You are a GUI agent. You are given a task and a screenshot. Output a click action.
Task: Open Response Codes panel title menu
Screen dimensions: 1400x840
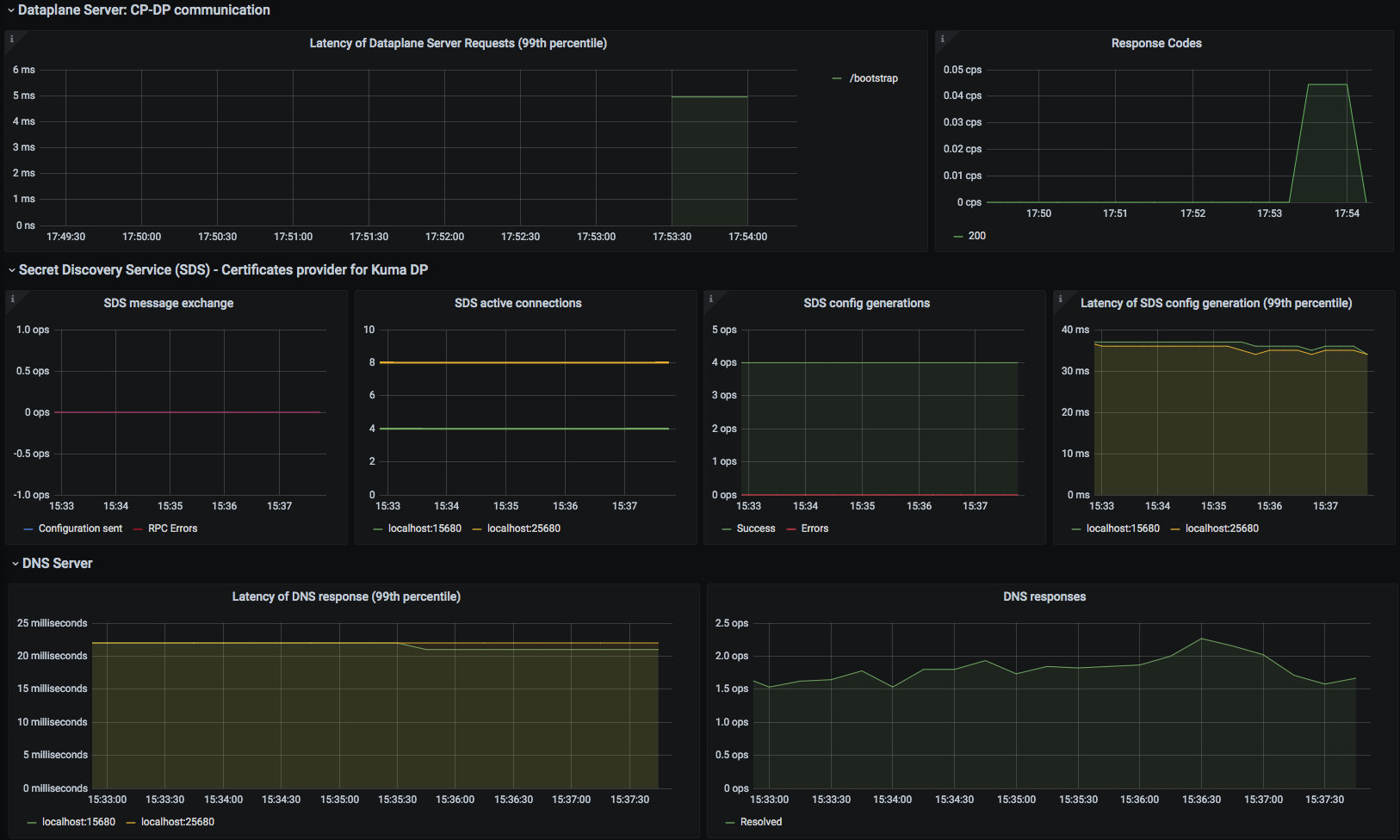1156,43
